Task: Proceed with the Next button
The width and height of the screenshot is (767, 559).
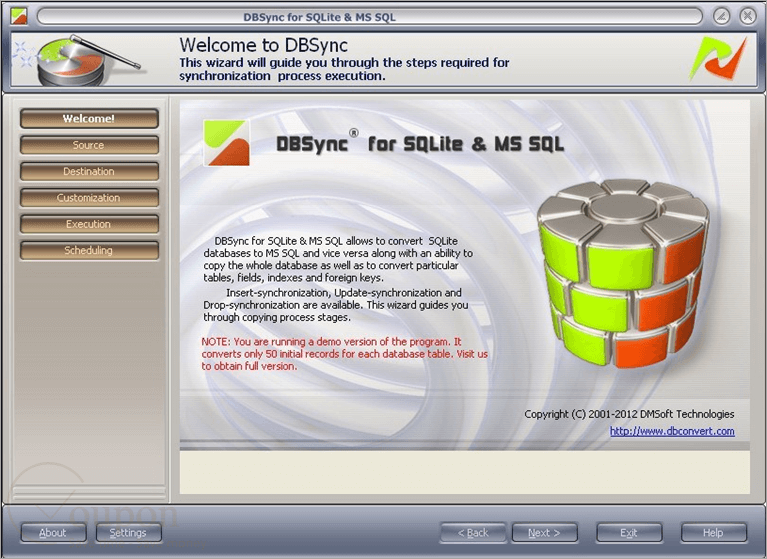Action: [544, 533]
